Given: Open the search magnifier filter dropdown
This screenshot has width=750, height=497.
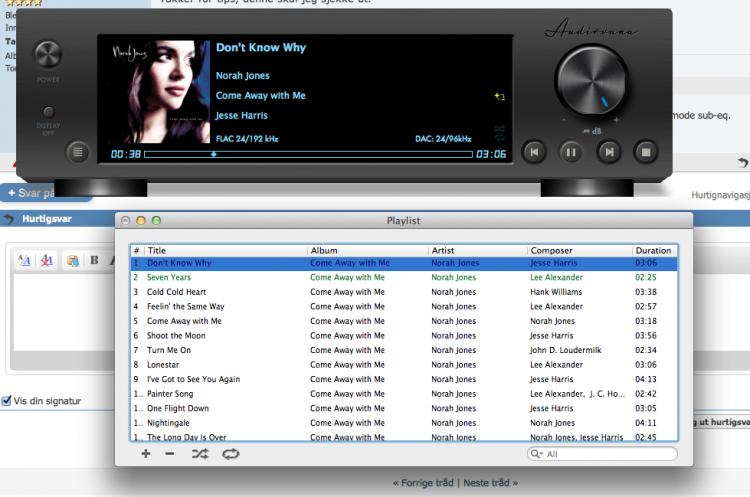Looking at the screenshot, I should tap(536, 454).
